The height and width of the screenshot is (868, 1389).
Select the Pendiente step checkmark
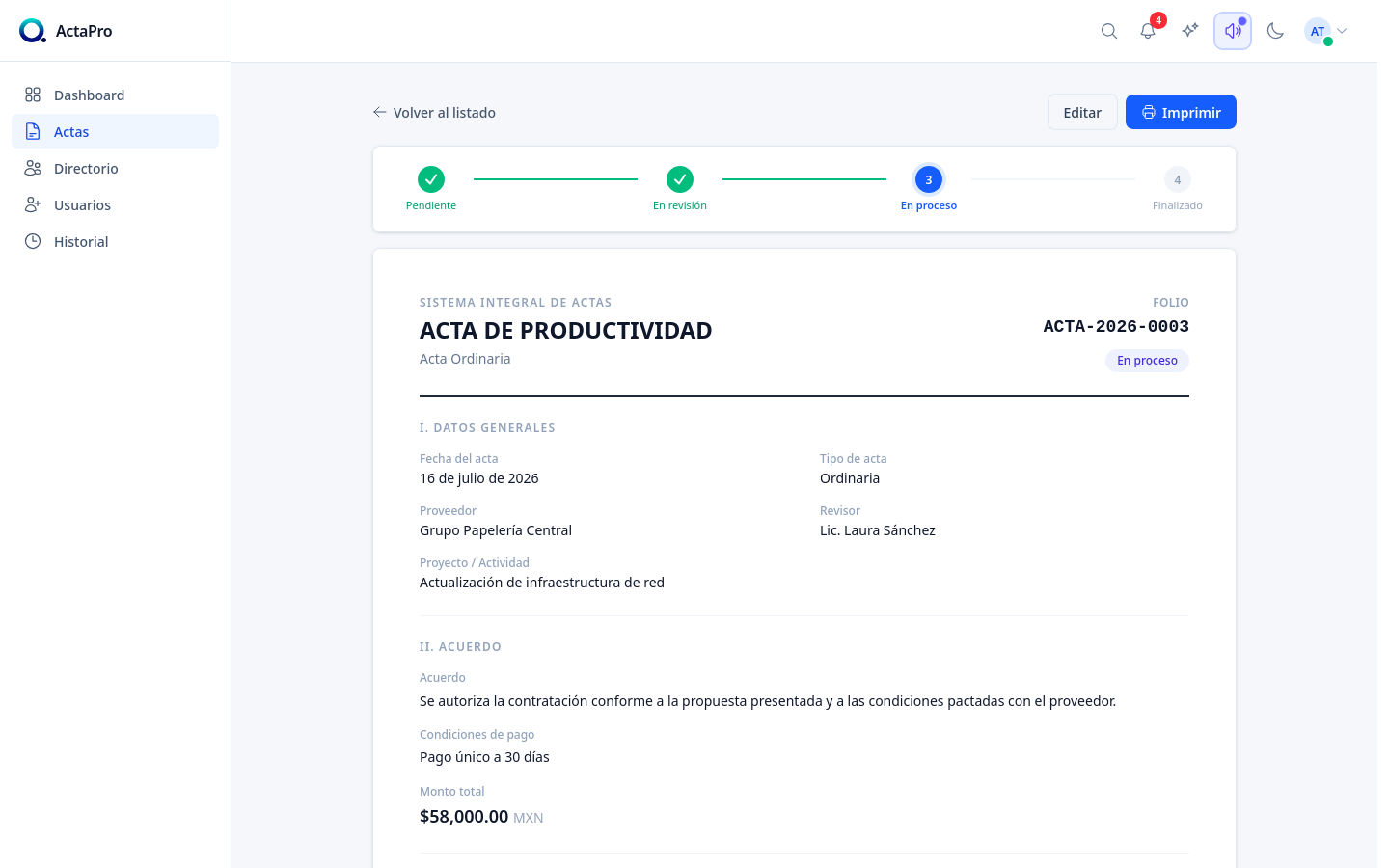pyautogui.click(x=431, y=179)
